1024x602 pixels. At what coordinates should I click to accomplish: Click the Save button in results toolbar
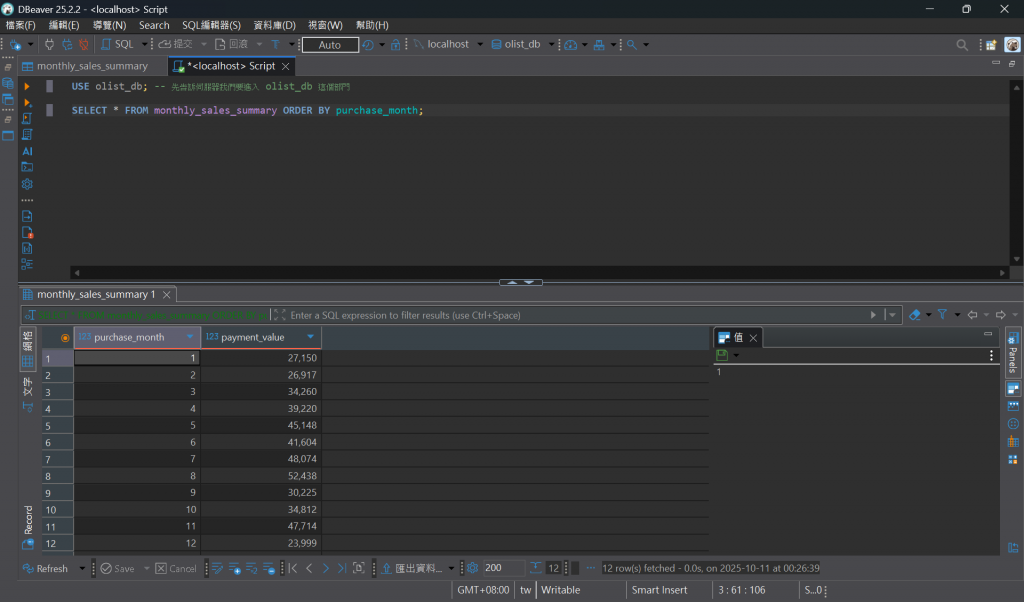point(118,569)
